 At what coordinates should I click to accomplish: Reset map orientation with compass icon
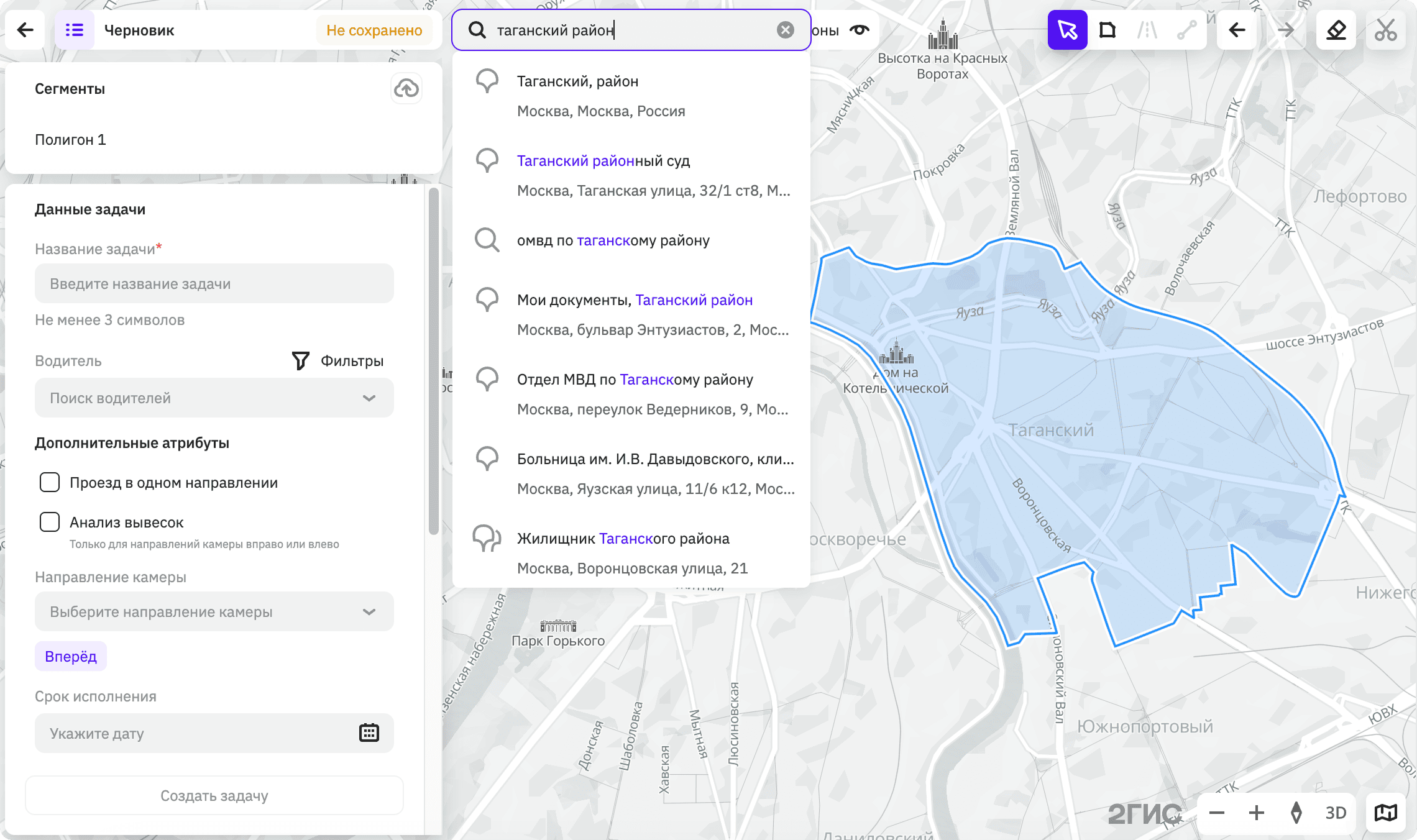[1296, 813]
